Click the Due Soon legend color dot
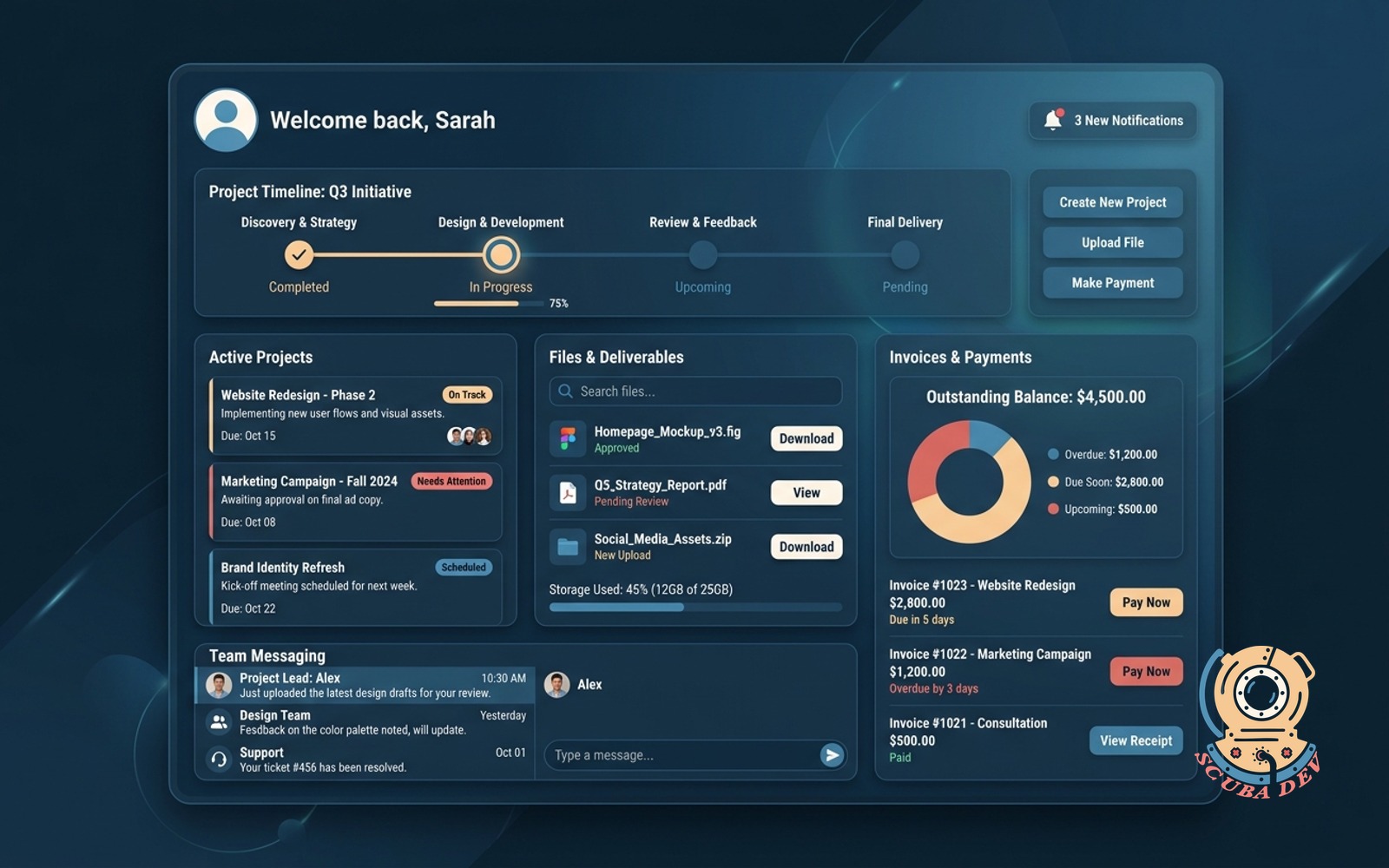 tap(1053, 482)
